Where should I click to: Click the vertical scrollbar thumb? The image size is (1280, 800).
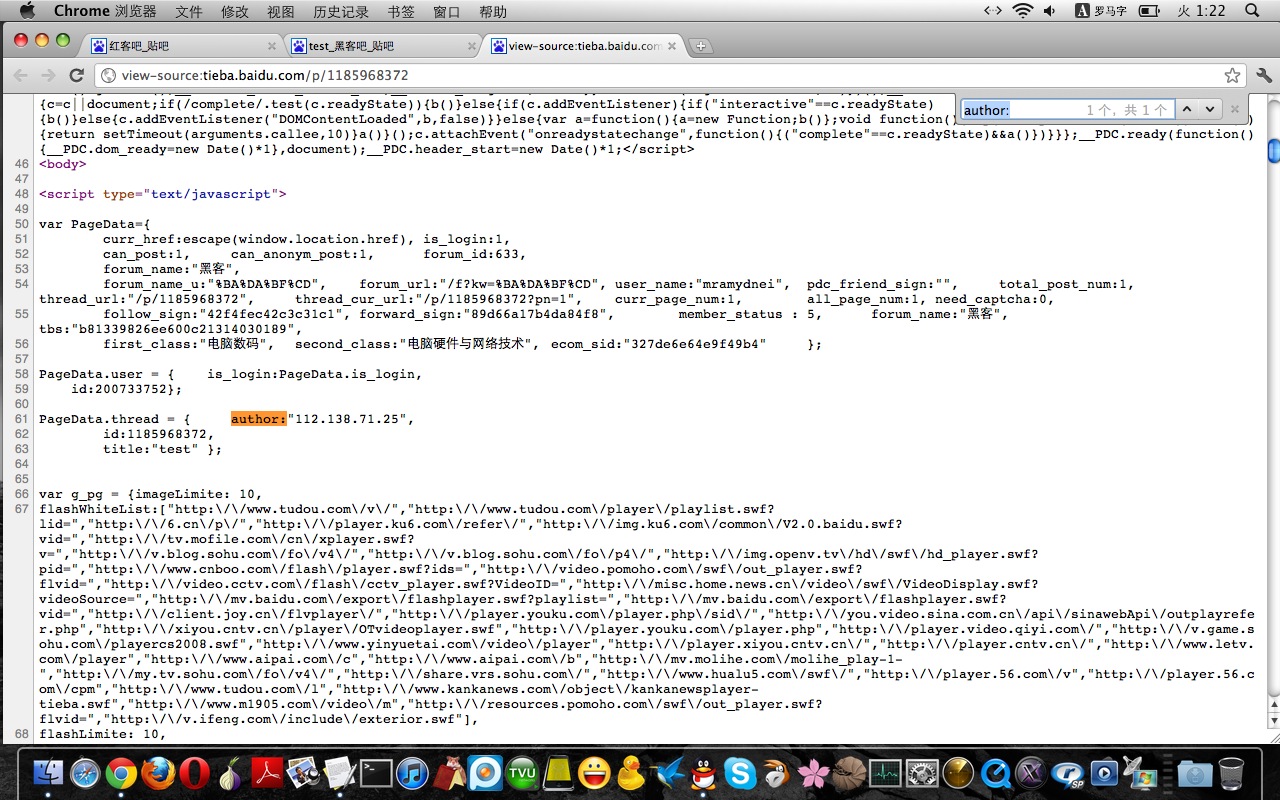pyautogui.click(x=1273, y=150)
